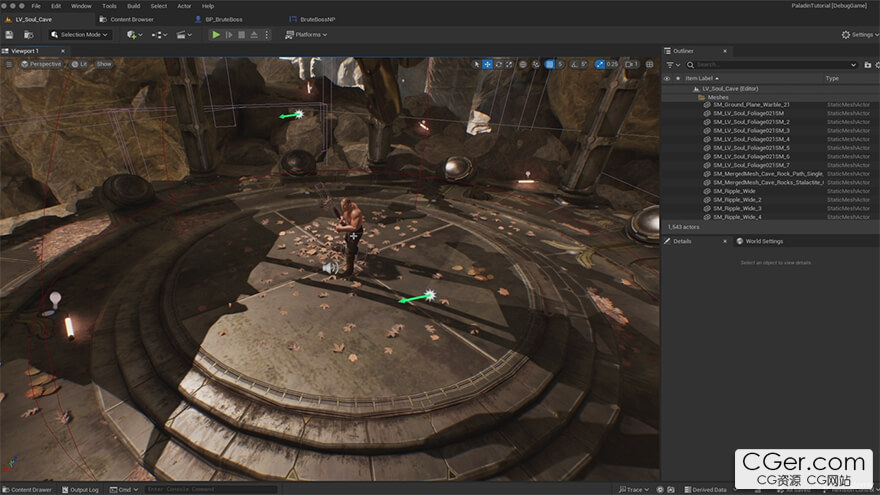Choose the Scale tool in viewport toolbar
Viewport: 880px width, 495px height.
pyautogui.click(x=509, y=65)
